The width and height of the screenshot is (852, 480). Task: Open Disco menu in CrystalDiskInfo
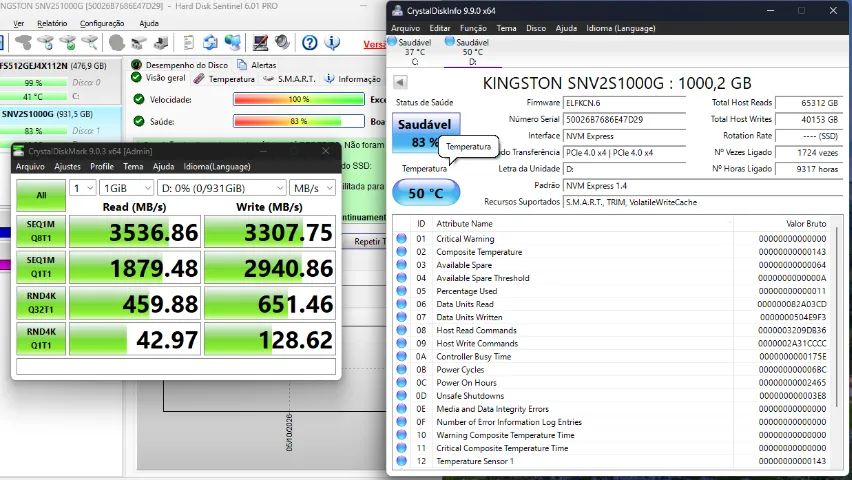pyautogui.click(x=535, y=28)
